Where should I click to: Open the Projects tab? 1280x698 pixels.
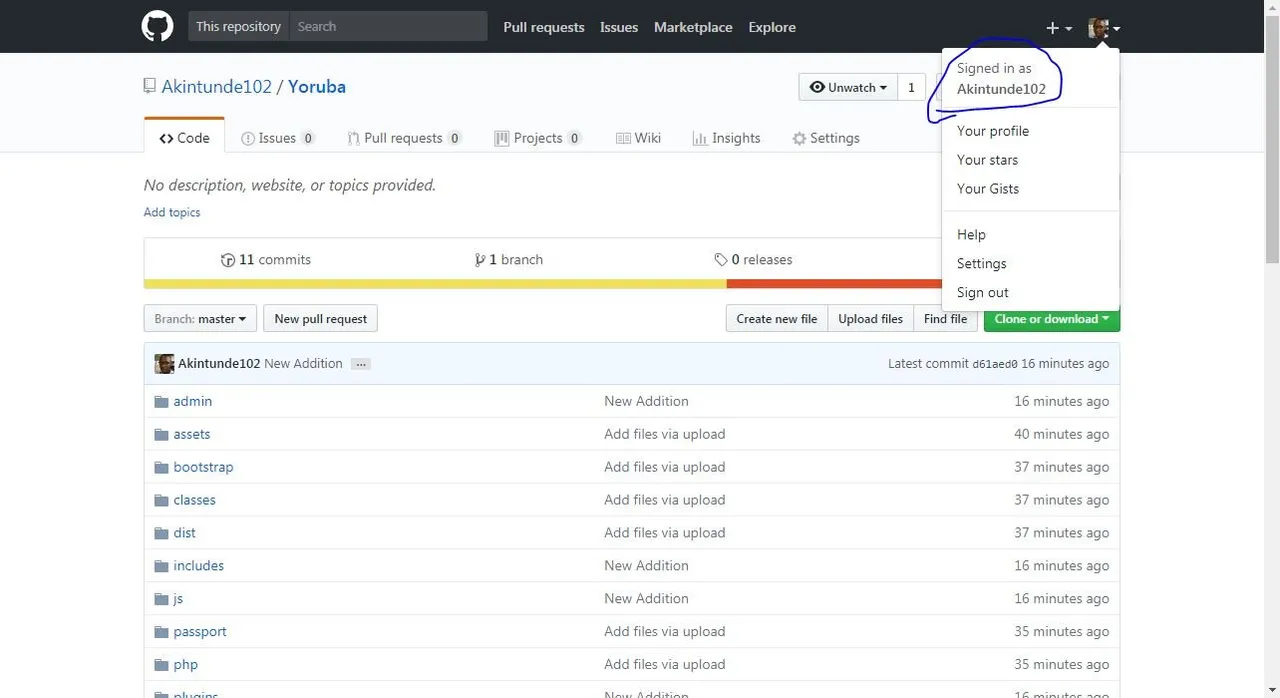538,138
